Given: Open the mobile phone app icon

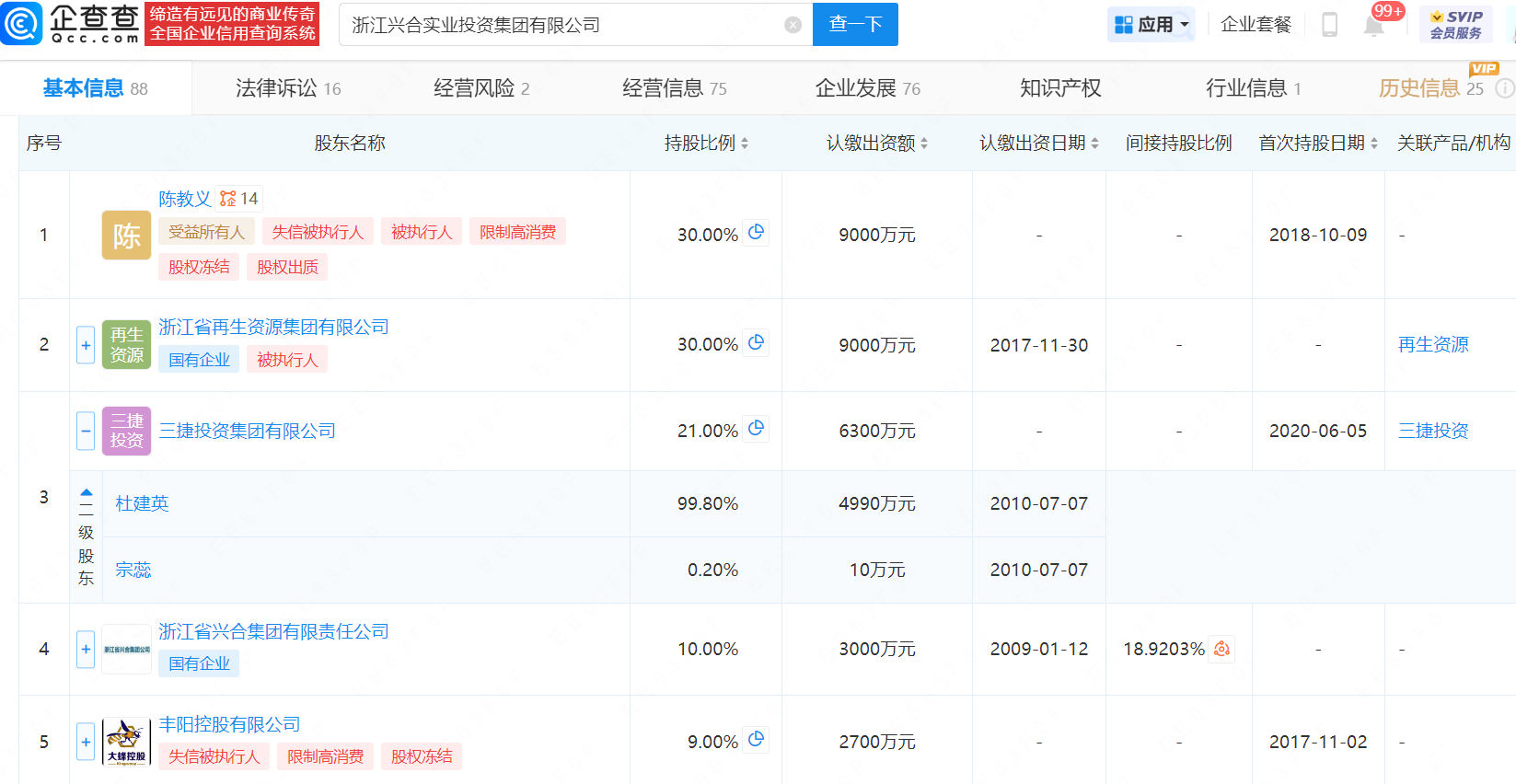Looking at the screenshot, I should [x=1329, y=25].
